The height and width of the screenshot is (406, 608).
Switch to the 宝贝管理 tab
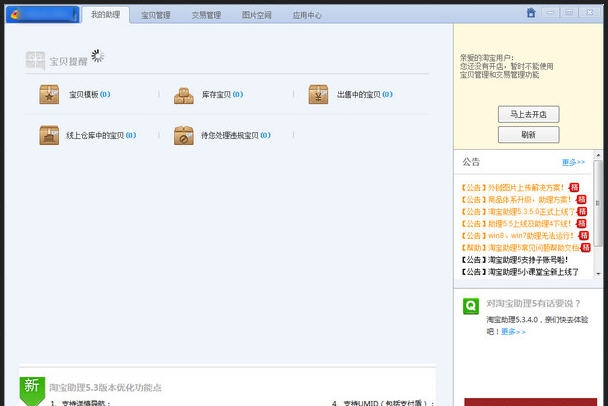pos(155,15)
